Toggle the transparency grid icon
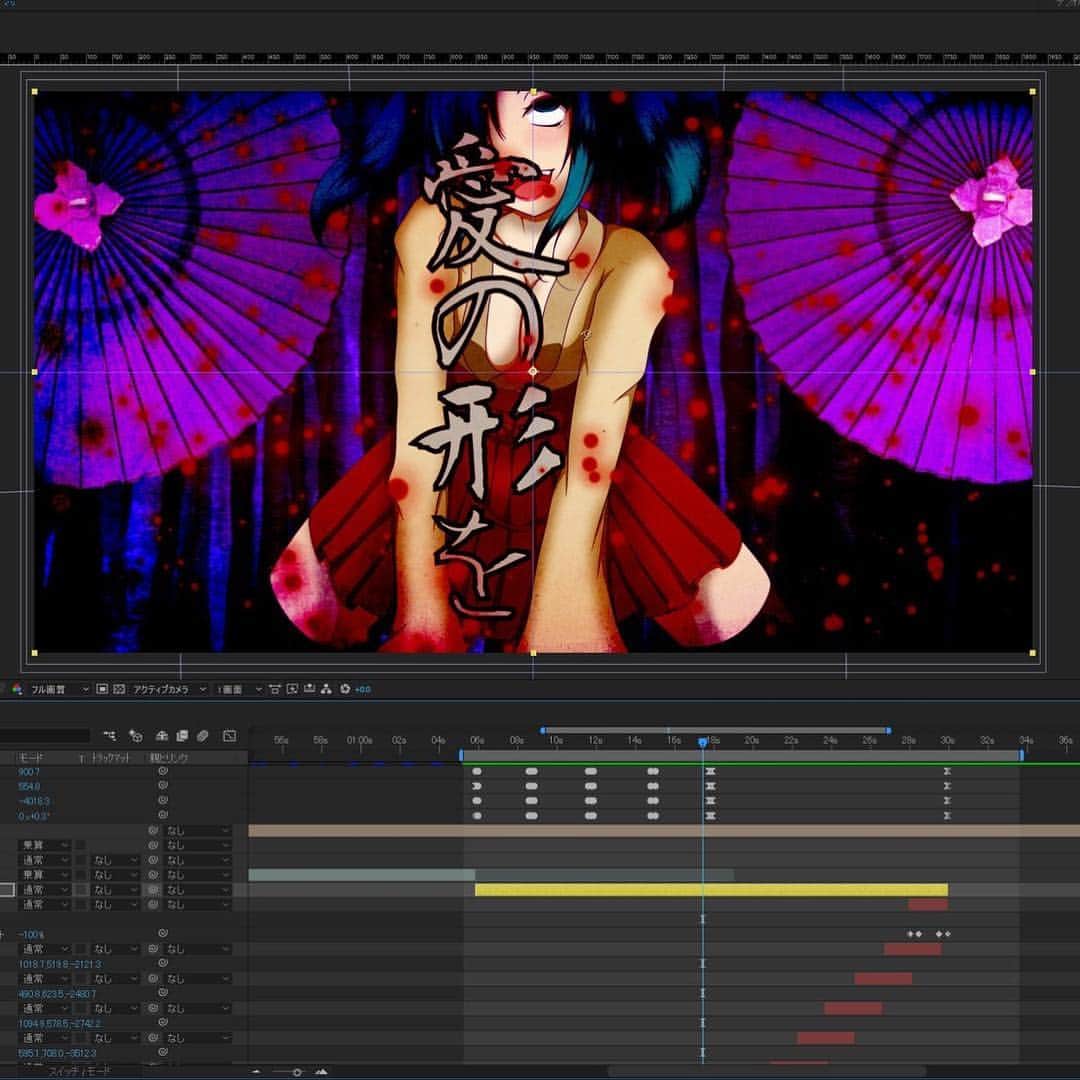 (118, 689)
